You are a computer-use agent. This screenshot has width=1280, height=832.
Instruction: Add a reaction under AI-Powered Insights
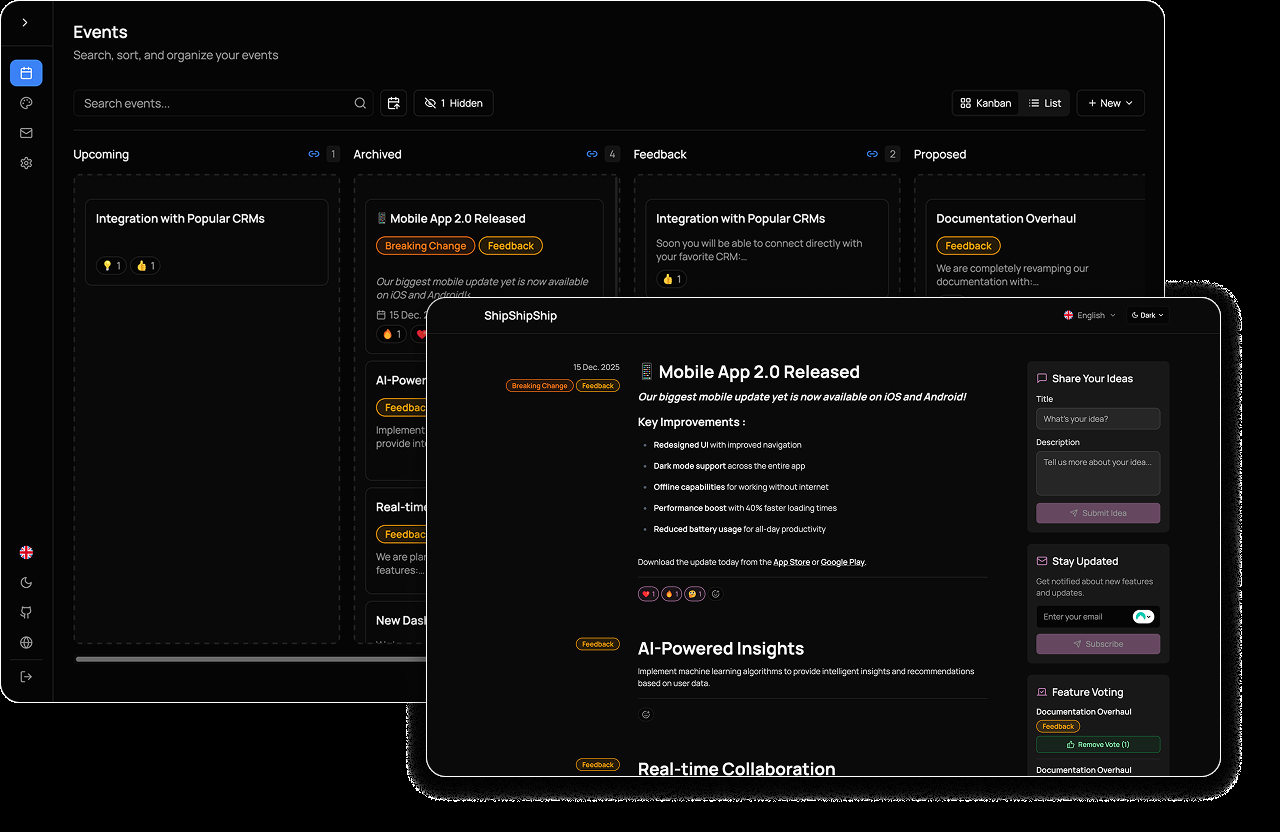(646, 714)
